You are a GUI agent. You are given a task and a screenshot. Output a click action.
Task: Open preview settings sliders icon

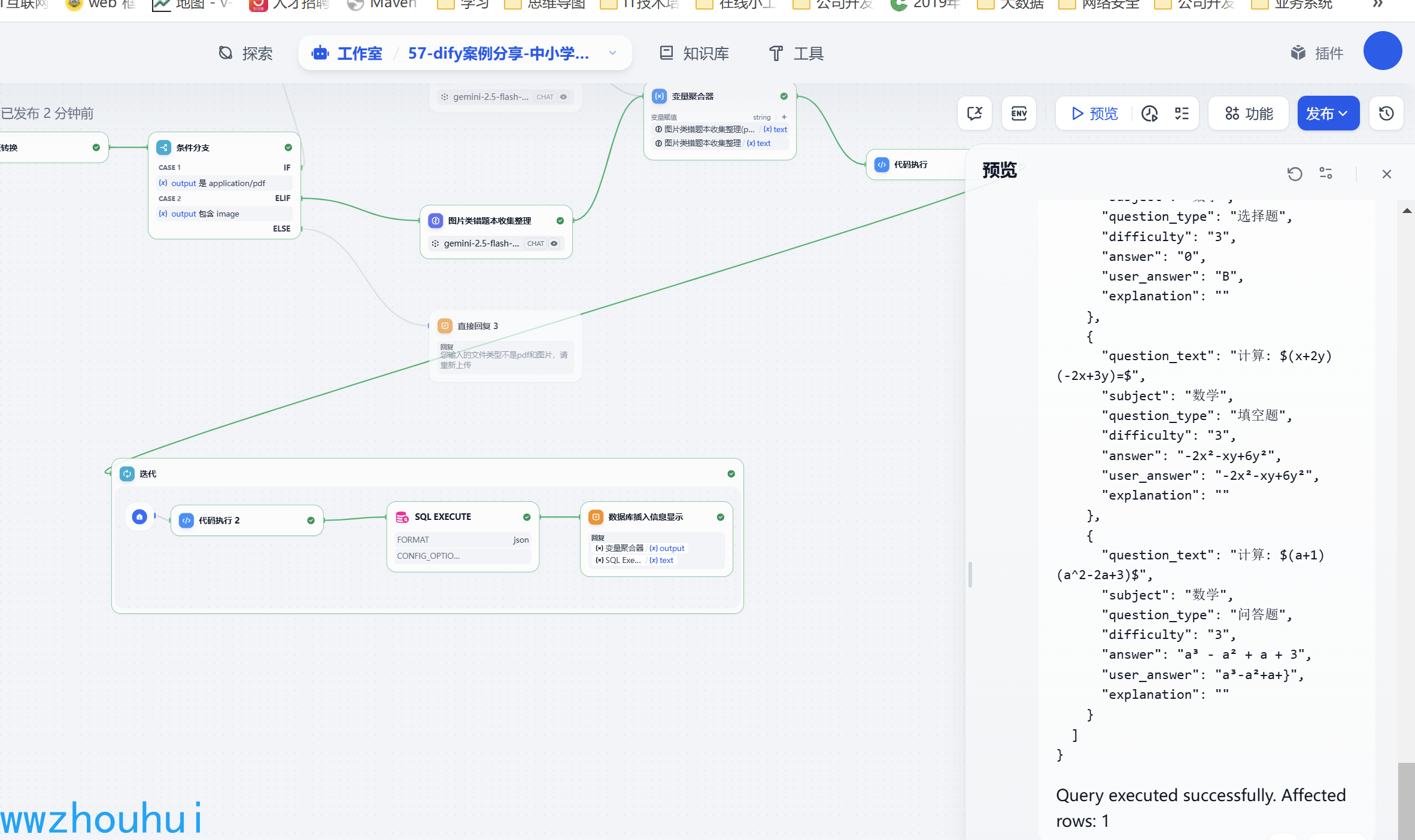click(1326, 174)
